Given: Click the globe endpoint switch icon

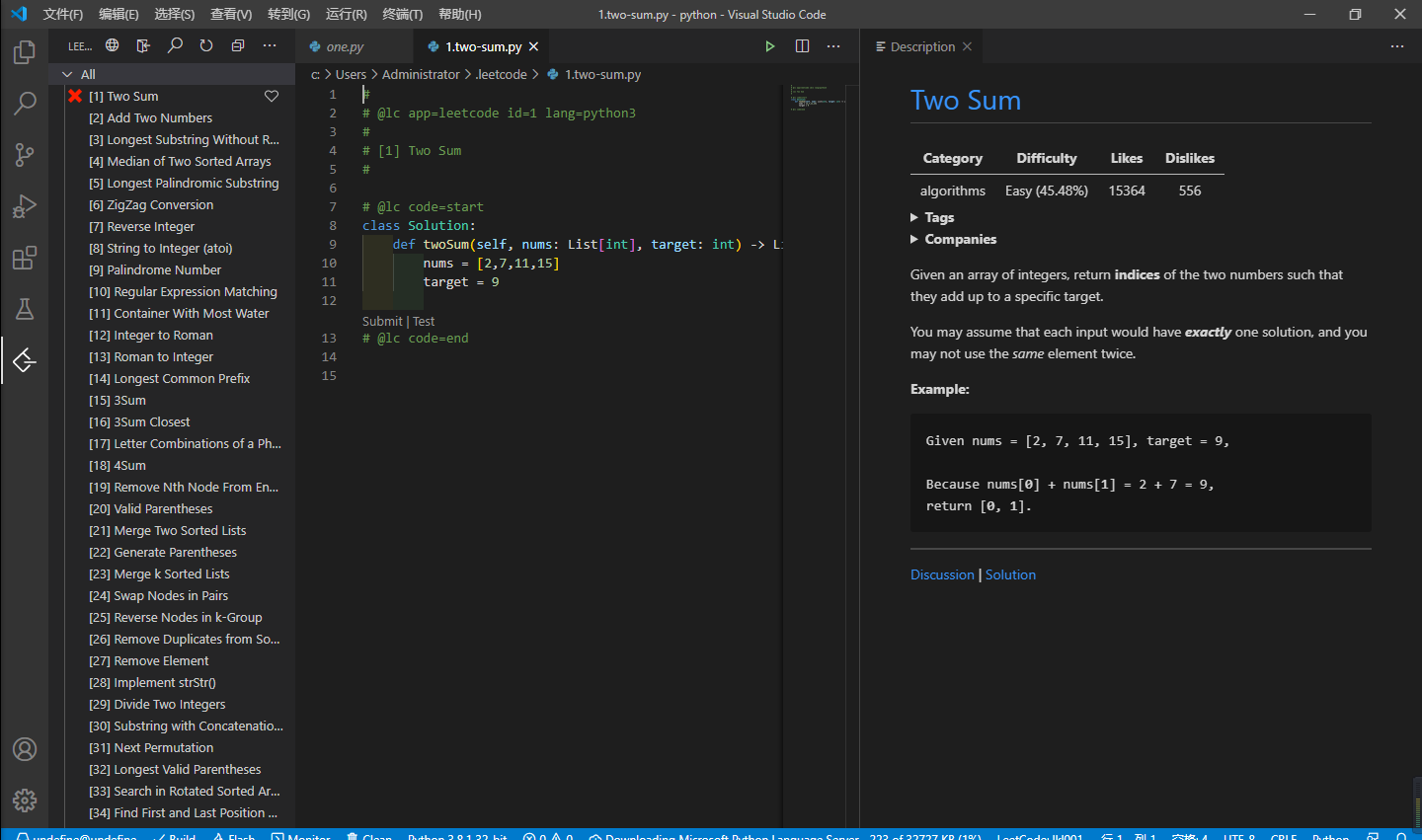Looking at the screenshot, I should [113, 46].
